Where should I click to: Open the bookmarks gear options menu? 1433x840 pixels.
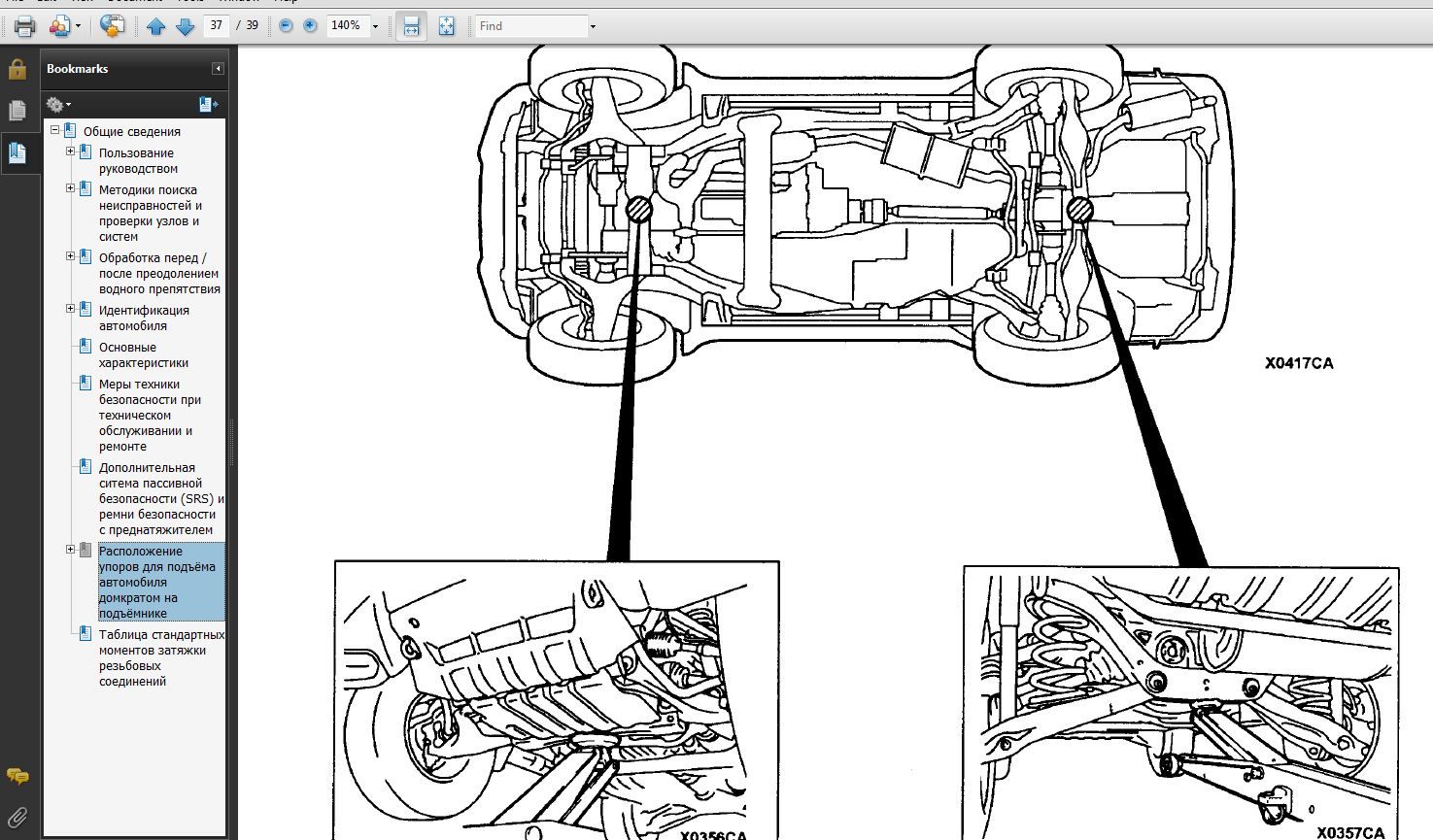click(57, 104)
